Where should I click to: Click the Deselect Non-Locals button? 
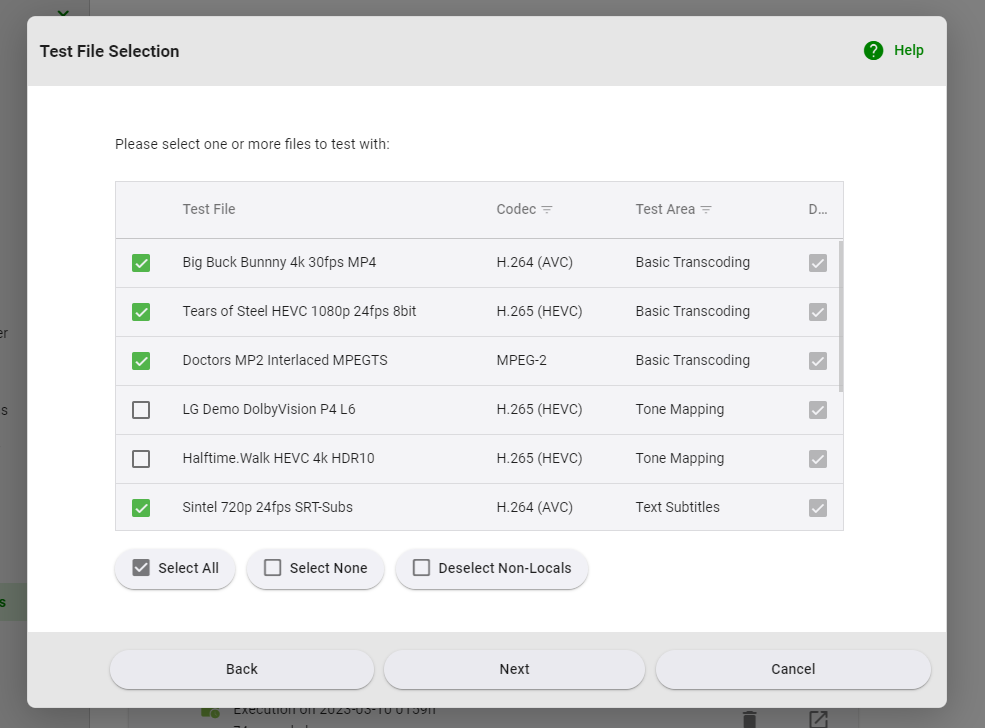492,568
